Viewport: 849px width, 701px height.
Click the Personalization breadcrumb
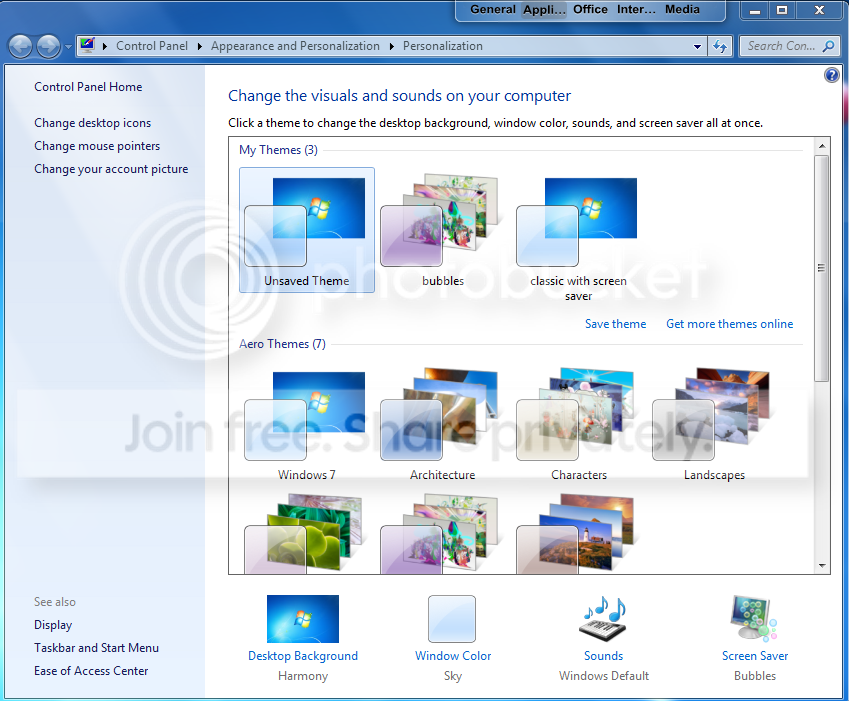coord(442,46)
